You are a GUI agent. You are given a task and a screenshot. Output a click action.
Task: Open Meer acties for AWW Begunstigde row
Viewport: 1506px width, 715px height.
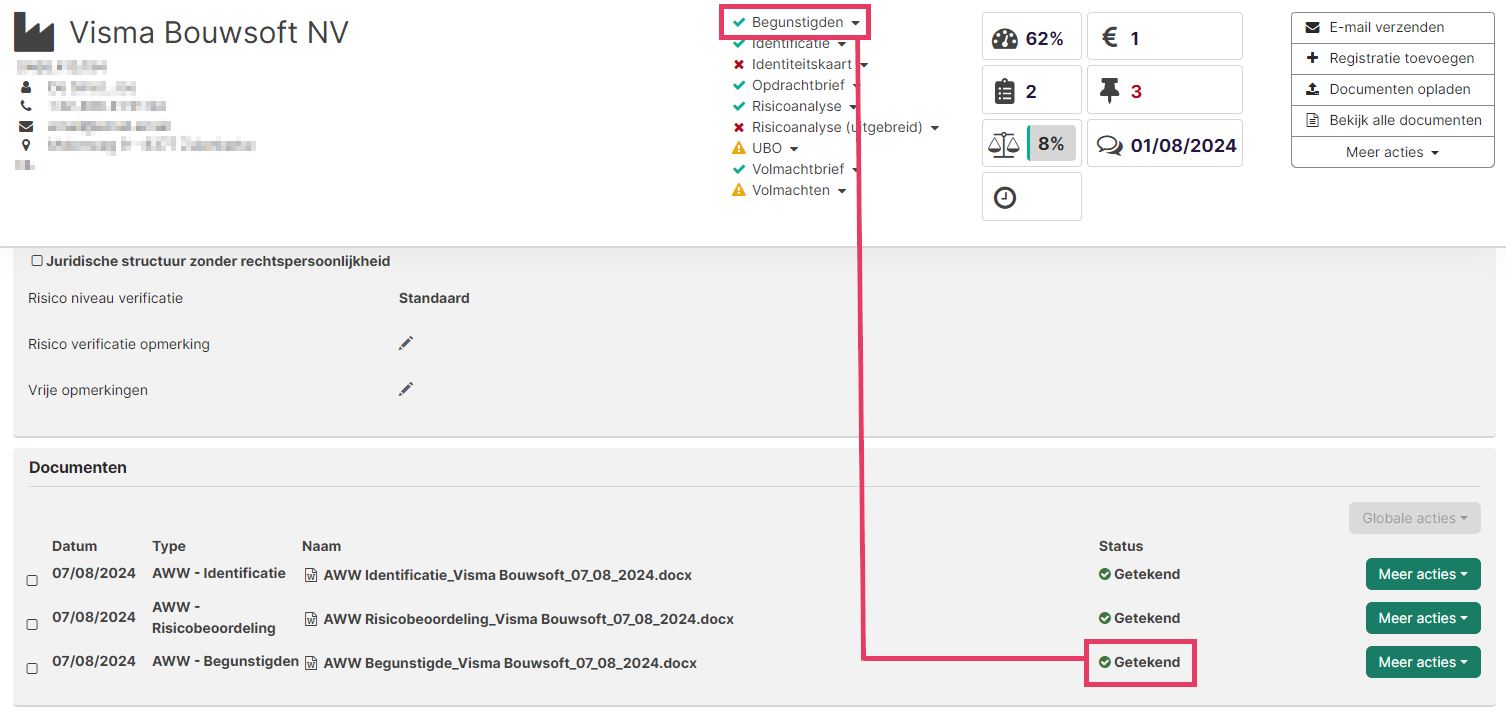1423,662
